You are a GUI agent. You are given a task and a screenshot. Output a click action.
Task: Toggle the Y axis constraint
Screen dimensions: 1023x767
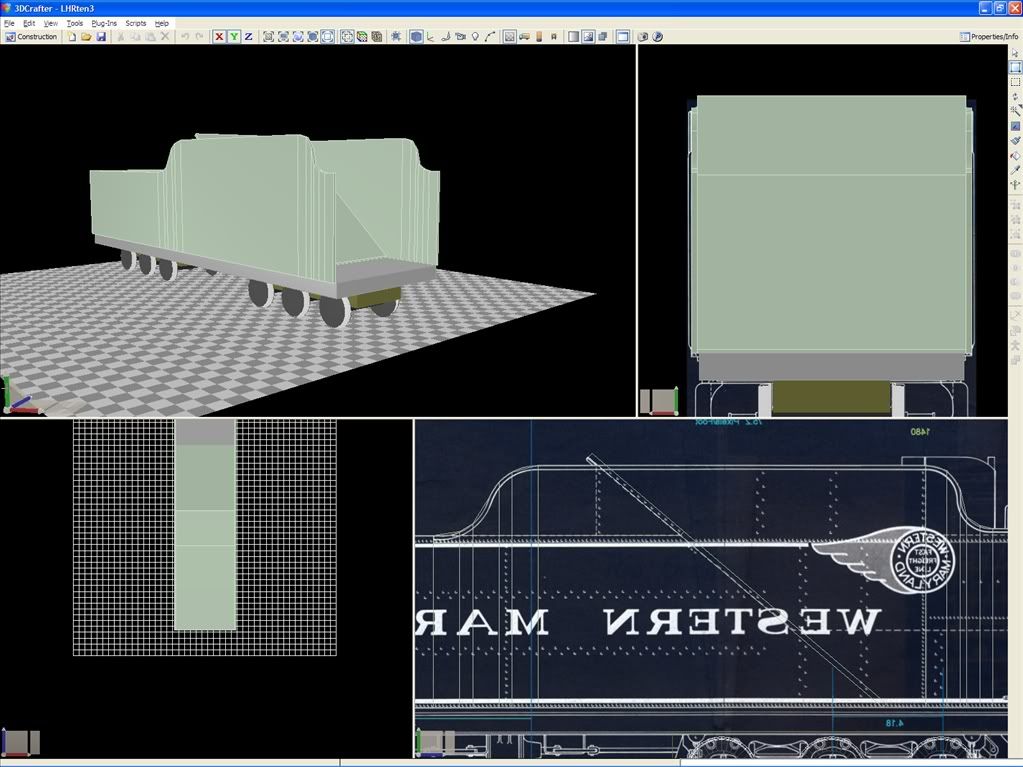click(234, 37)
